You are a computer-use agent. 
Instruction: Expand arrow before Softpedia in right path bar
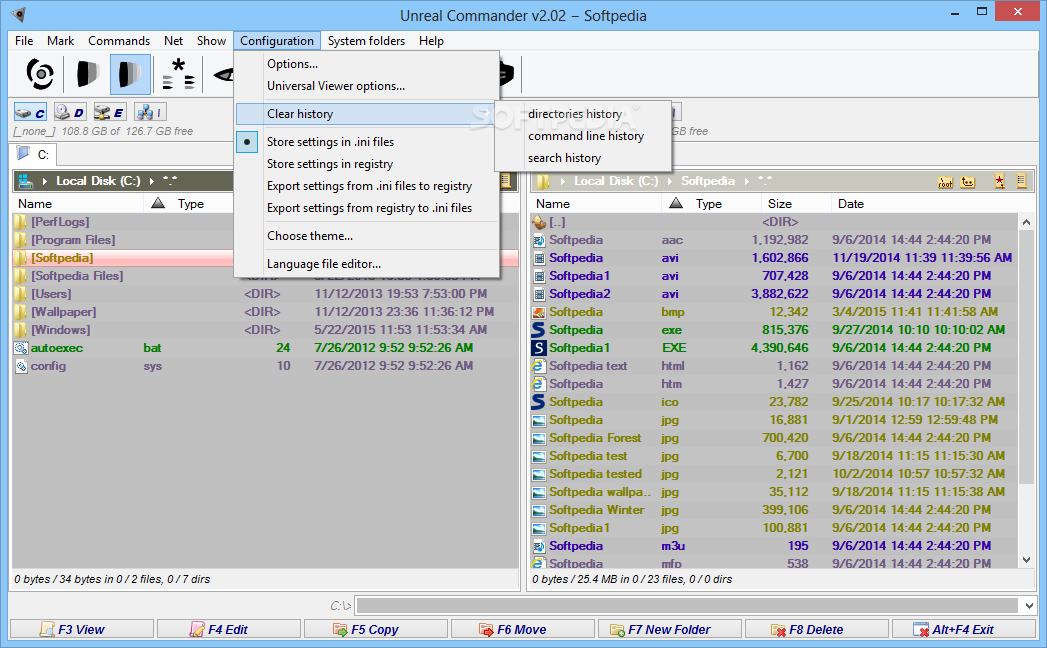[x=670, y=181]
